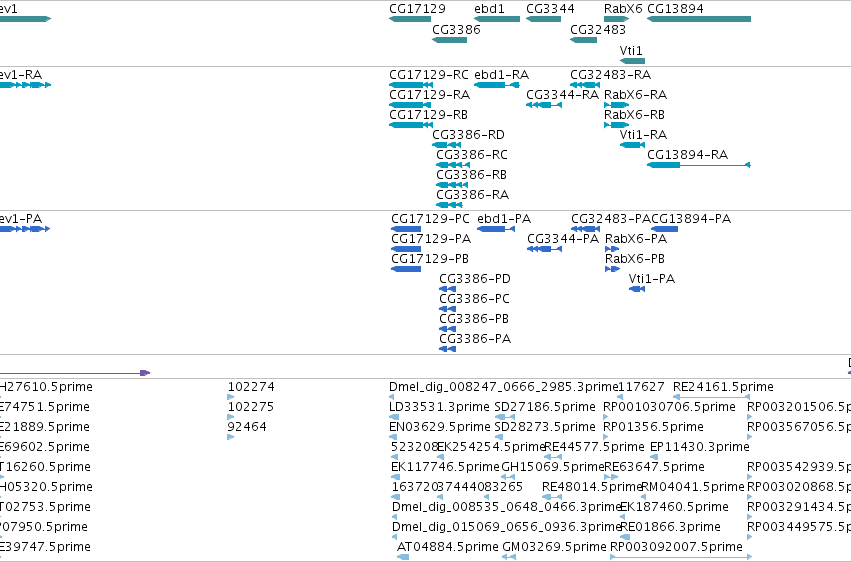The image size is (851, 562).
Task: Click label RE24161.5prime
Action: [723, 387]
